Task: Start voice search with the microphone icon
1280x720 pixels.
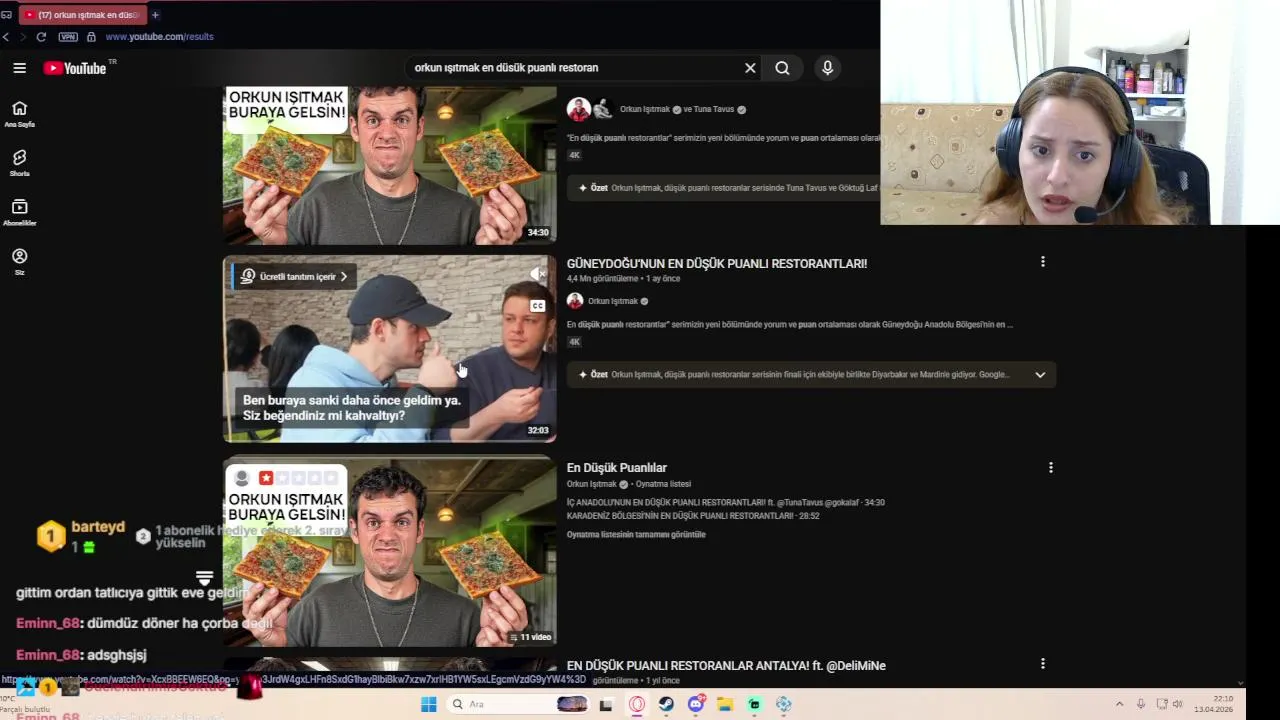Action: tap(827, 68)
